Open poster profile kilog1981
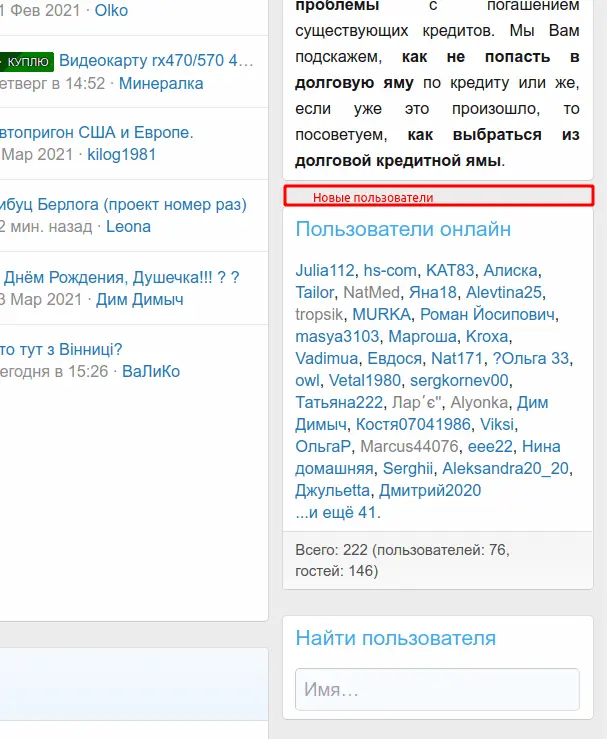This screenshot has width=607, height=739. (x=122, y=155)
